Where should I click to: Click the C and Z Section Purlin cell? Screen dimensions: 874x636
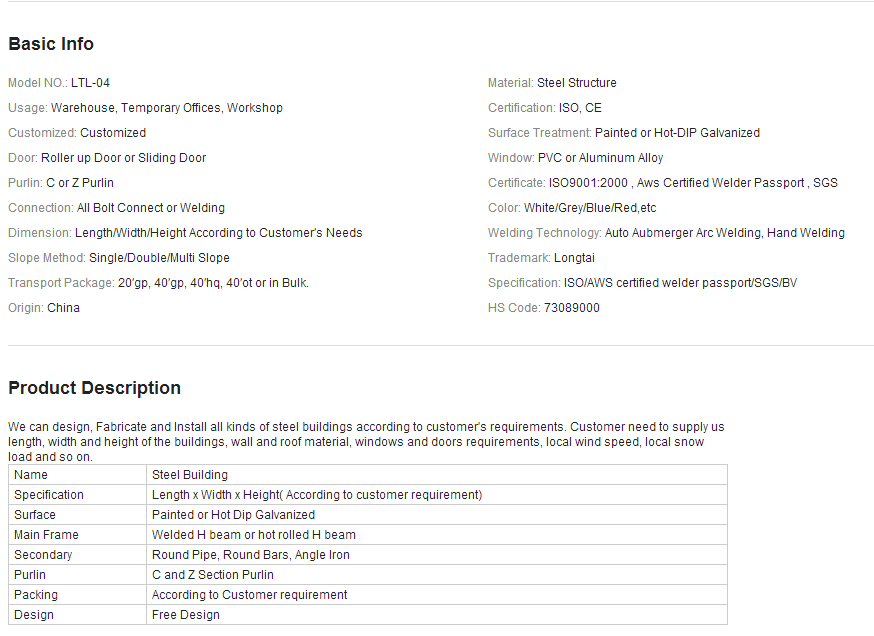point(436,575)
